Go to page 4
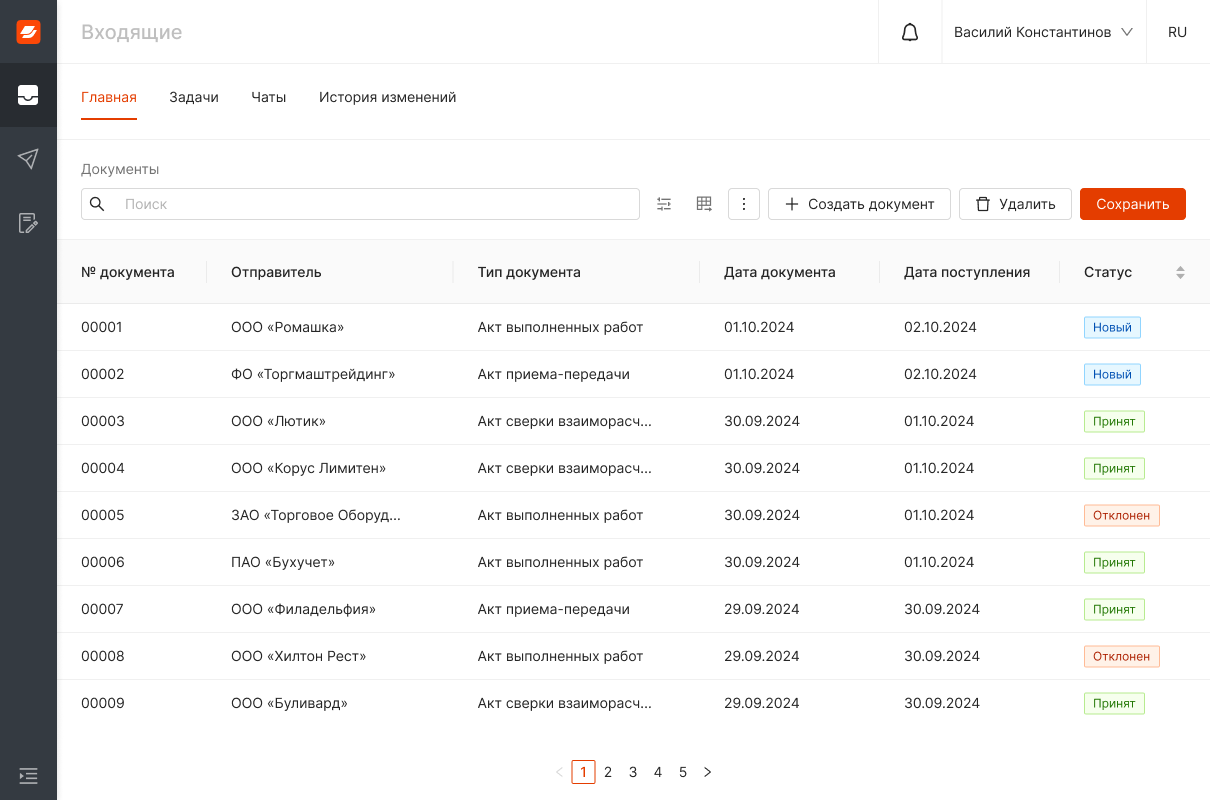The height and width of the screenshot is (800, 1210). pyautogui.click(x=658, y=772)
